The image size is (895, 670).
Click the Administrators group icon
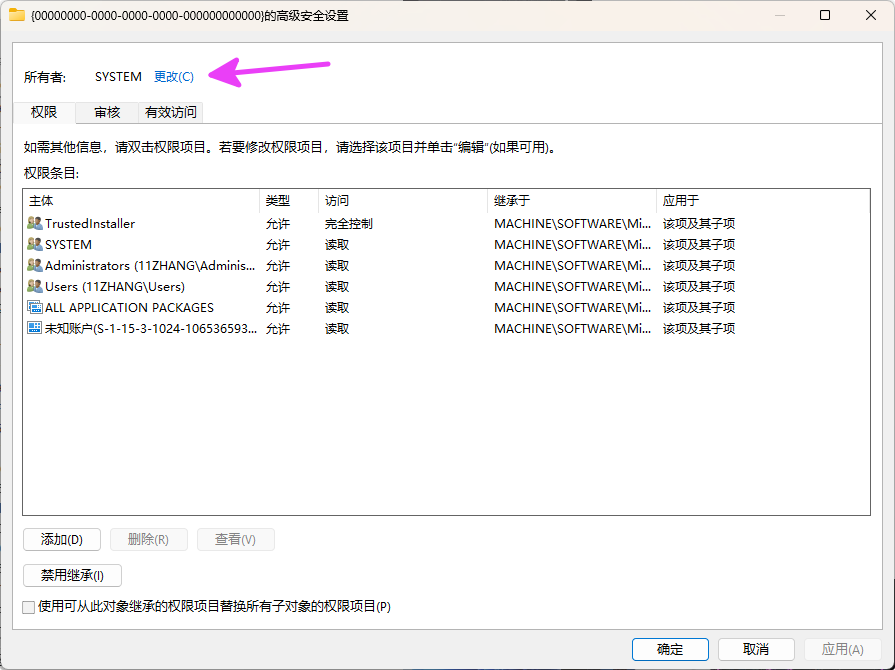pos(35,265)
